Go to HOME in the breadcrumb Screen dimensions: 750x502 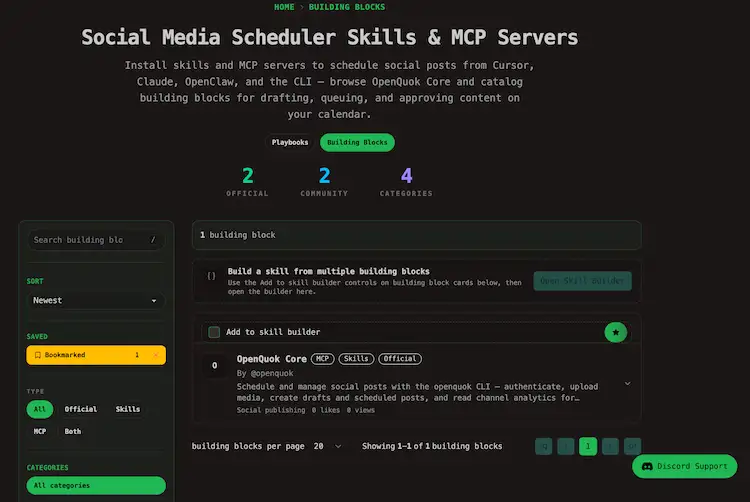(x=284, y=7)
